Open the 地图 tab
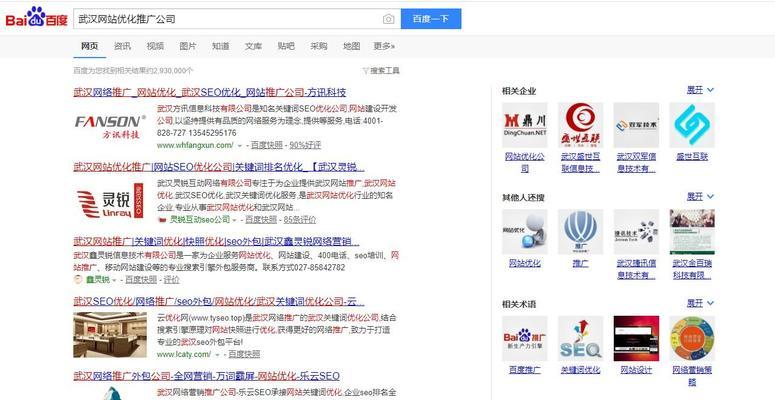 click(351, 46)
